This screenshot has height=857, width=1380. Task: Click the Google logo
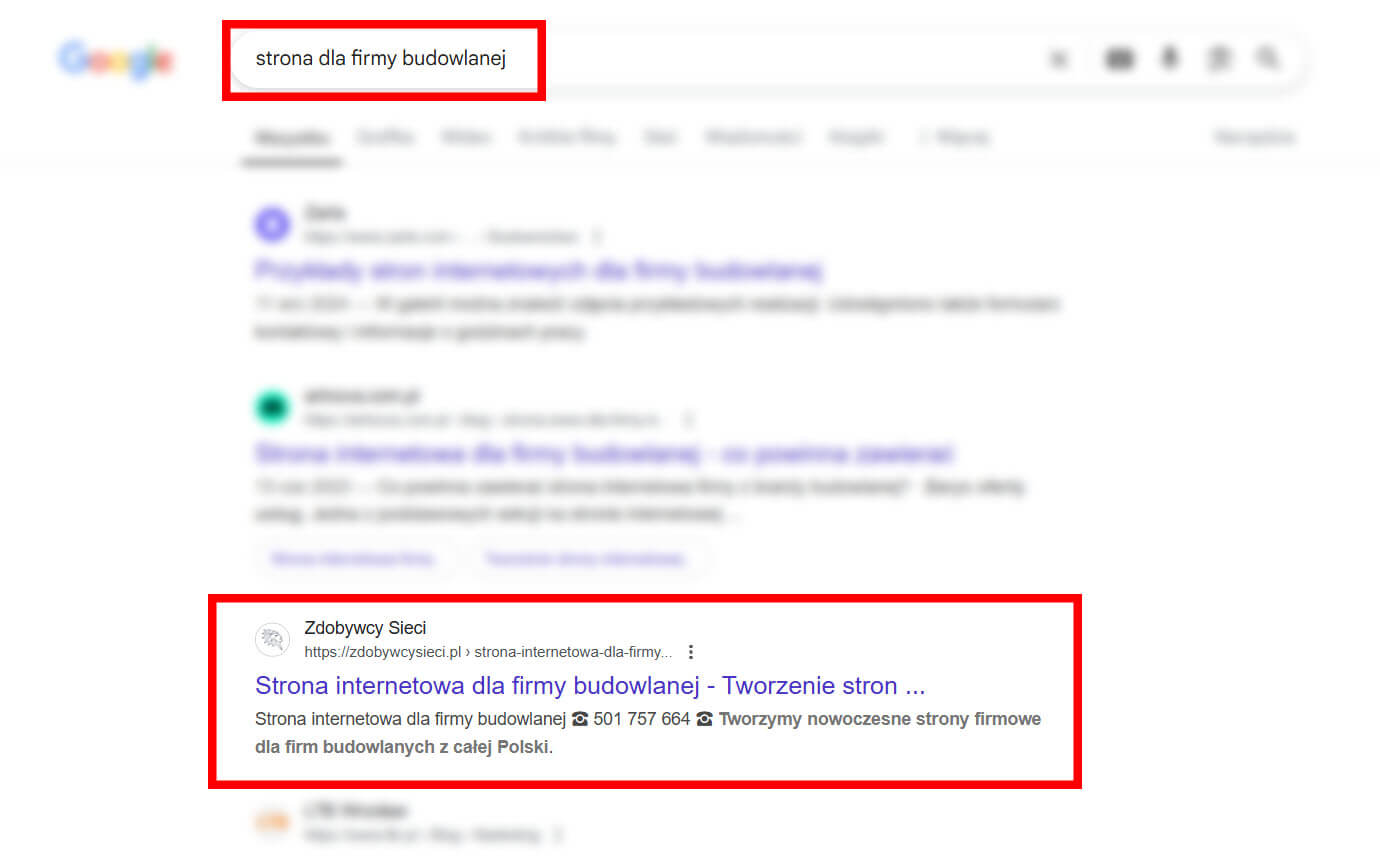point(116,60)
